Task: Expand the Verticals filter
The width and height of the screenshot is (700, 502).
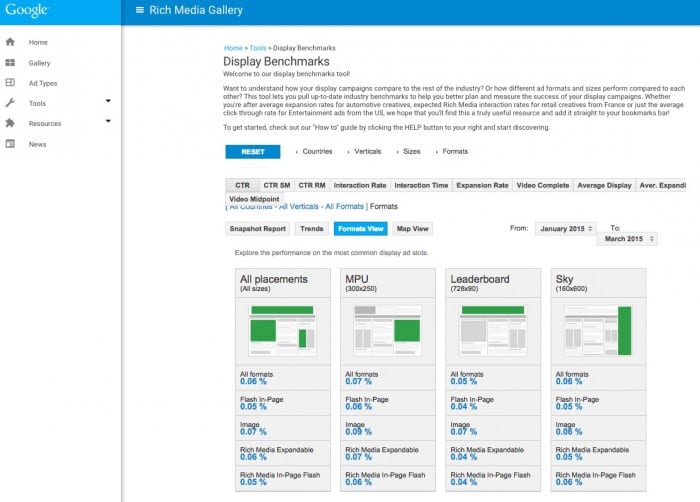Action: pyautogui.click(x=364, y=151)
